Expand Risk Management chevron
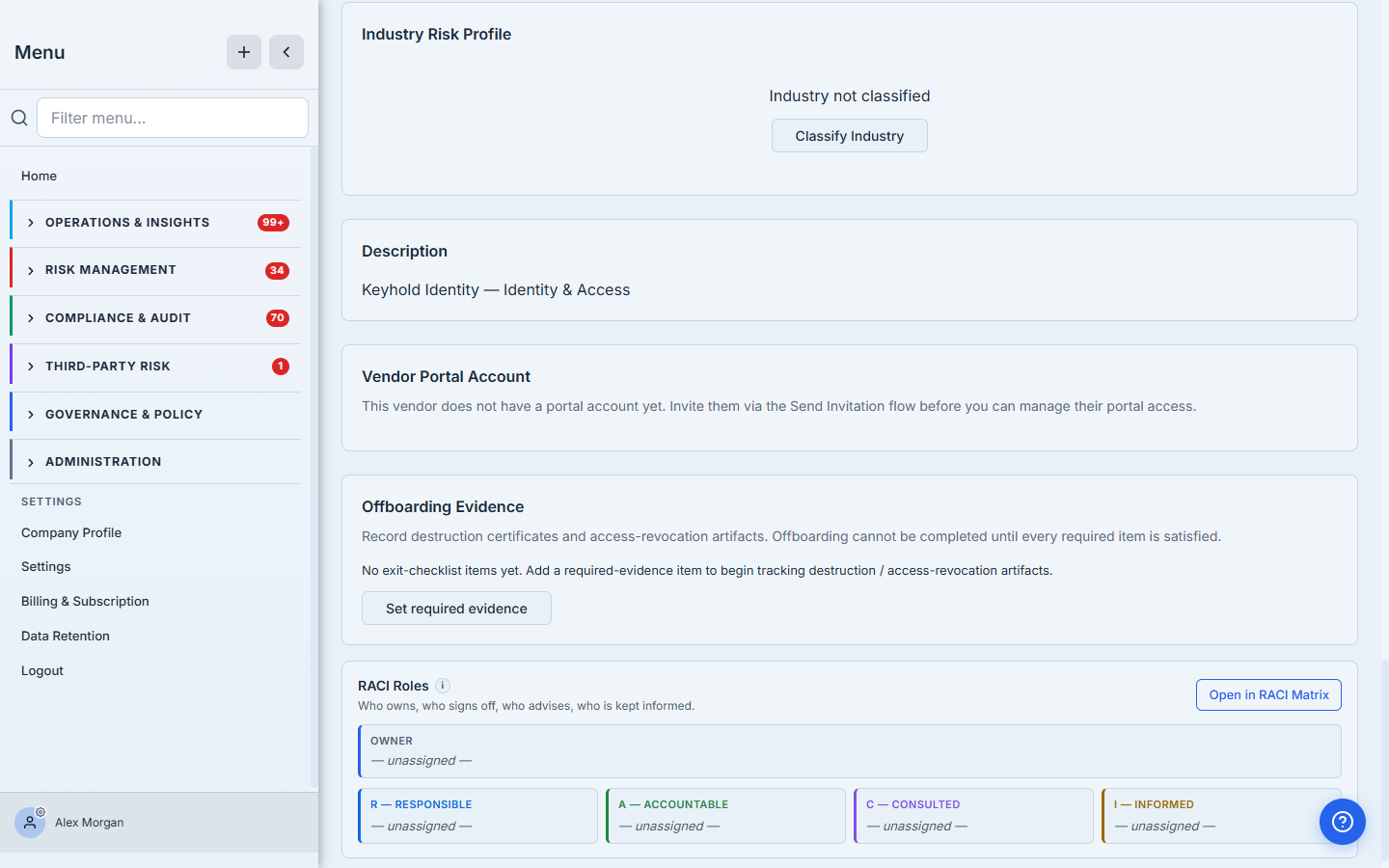1389x868 pixels. [31, 271]
